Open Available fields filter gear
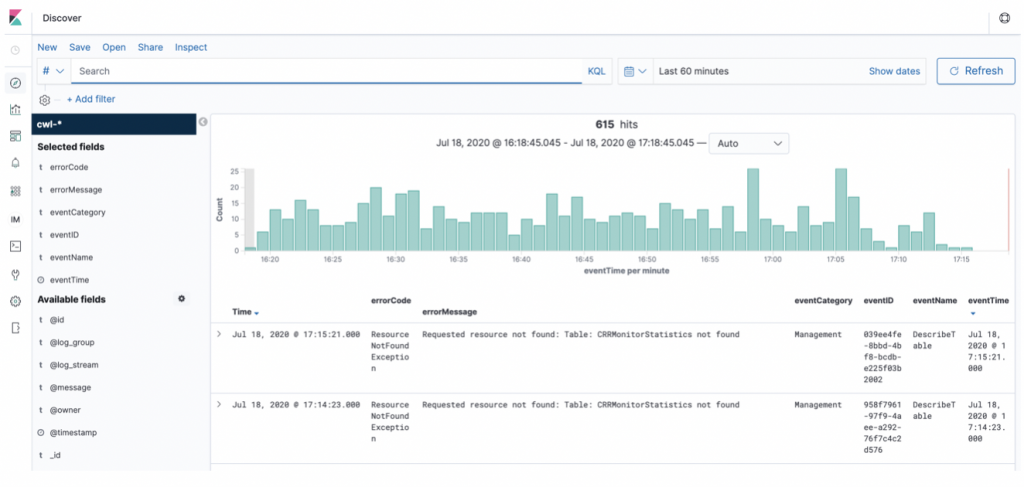 coord(181,299)
